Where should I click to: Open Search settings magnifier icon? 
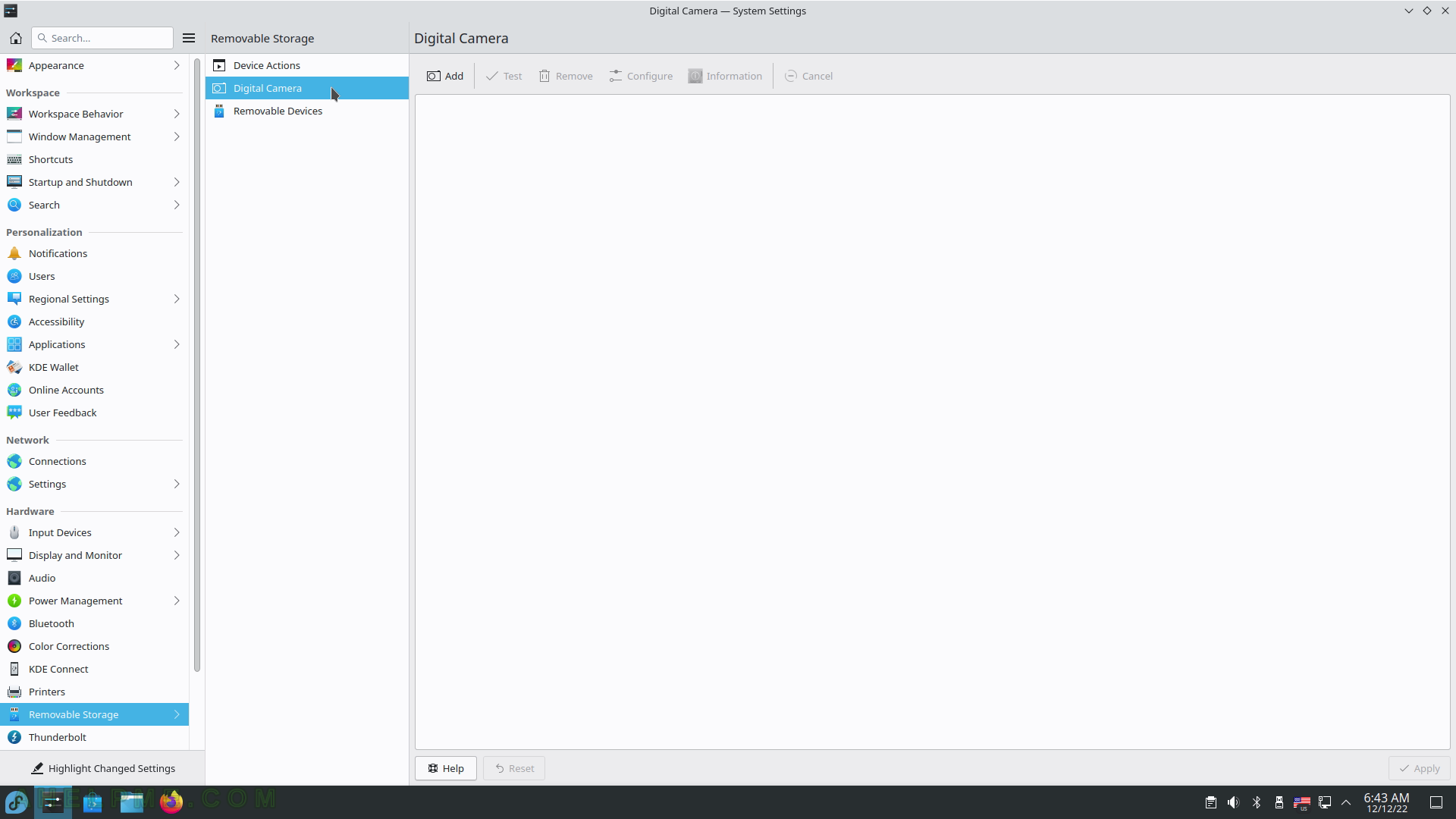pos(14,205)
